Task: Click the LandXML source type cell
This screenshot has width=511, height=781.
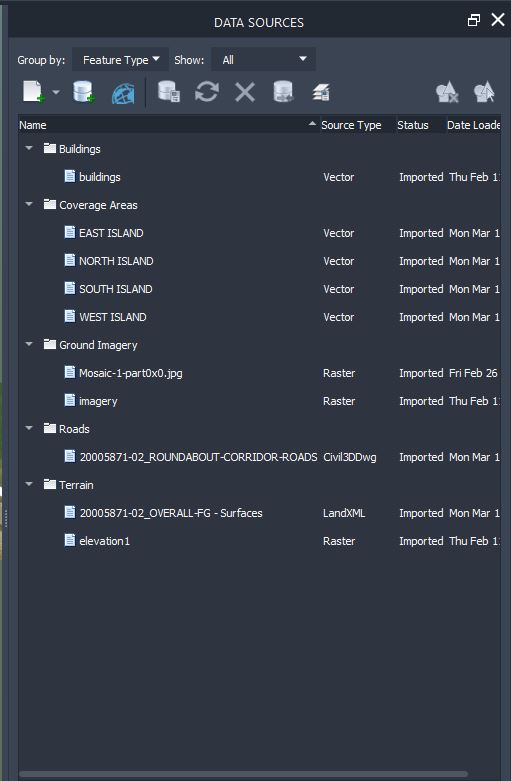Action: 344,513
